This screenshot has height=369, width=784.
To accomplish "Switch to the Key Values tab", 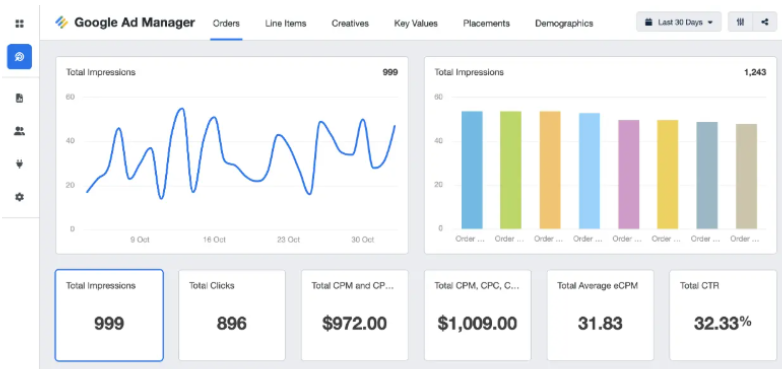I will pyautogui.click(x=416, y=24).
